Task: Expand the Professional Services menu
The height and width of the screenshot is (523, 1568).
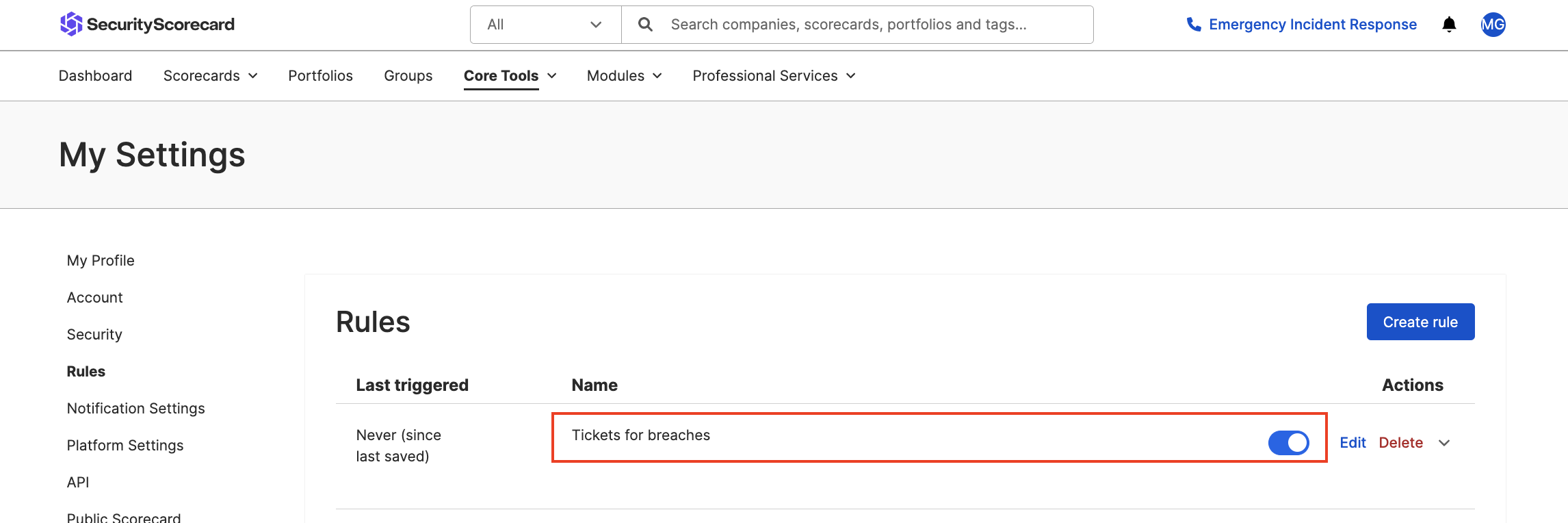Action: pos(774,76)
